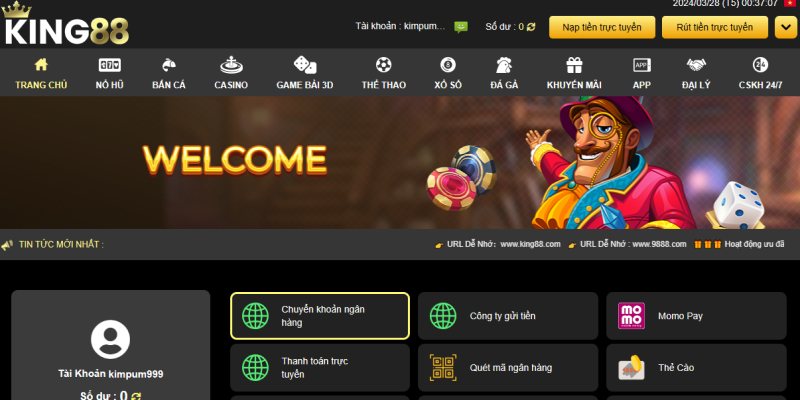Viewport: 800px width, 400px height.
Task: Open the Bắn Cá fish game icon
Action: pyautogui.click(x=169, y=65)
